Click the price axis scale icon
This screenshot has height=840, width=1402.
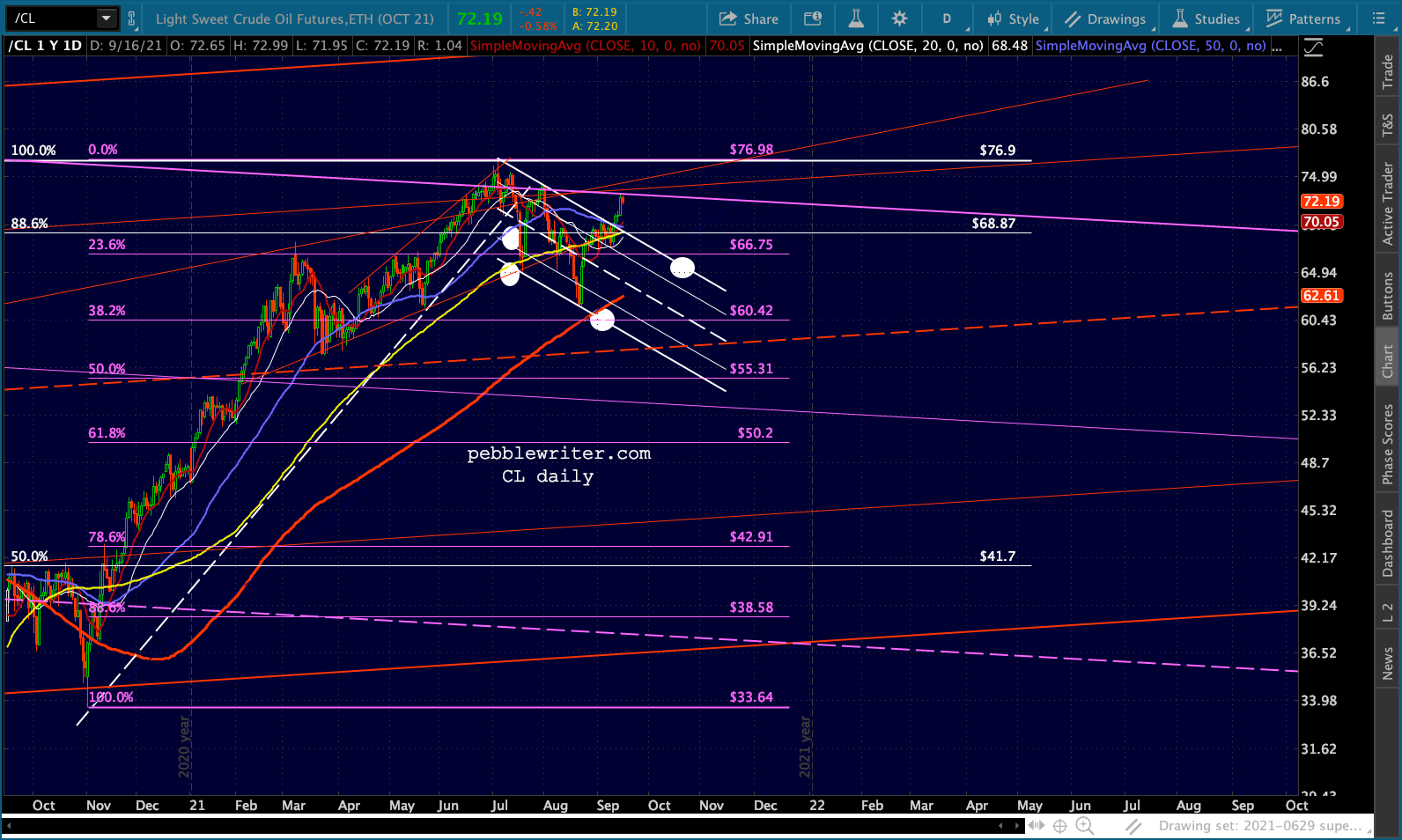click(1313, 48)
